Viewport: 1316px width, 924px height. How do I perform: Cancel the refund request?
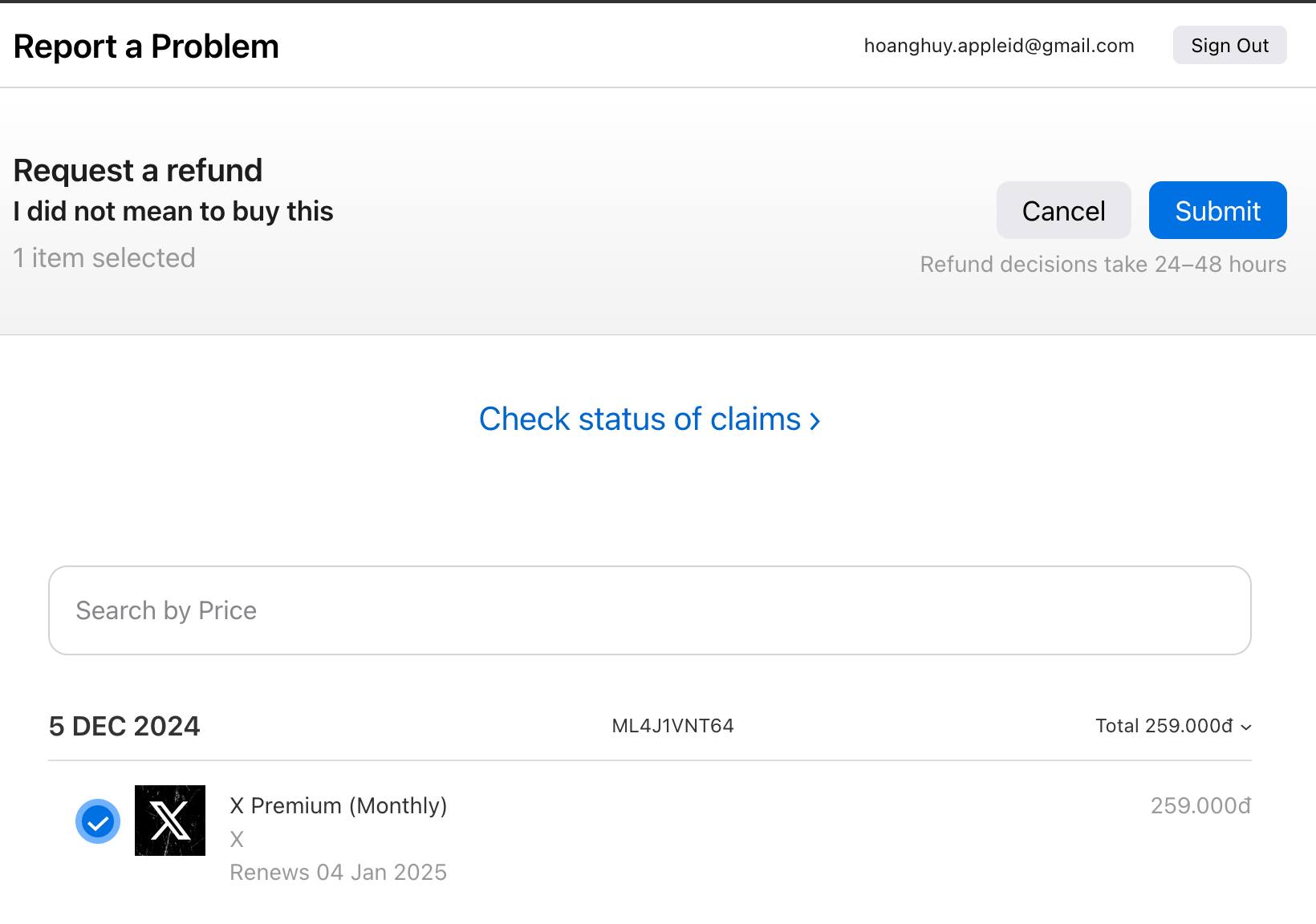point(1063,210)
